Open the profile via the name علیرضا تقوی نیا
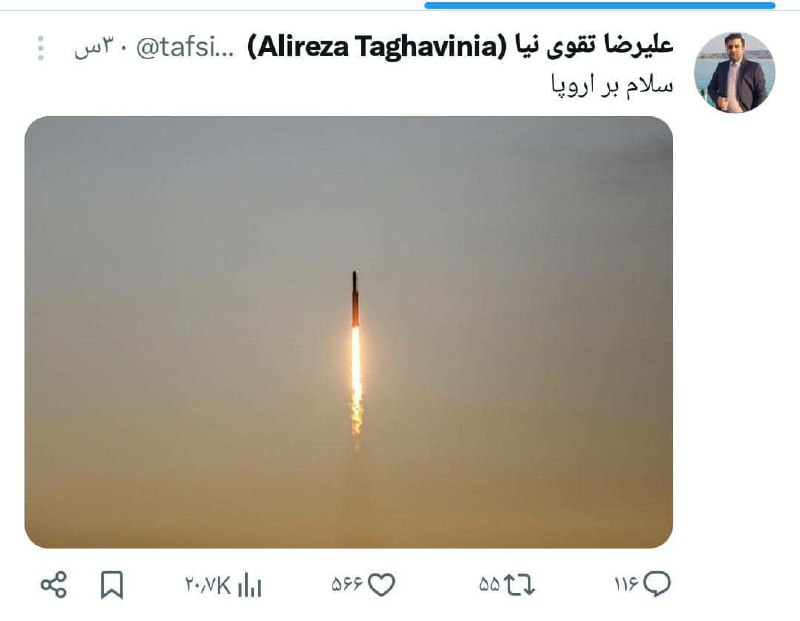 pyautogui.click(x=592, y=46)
